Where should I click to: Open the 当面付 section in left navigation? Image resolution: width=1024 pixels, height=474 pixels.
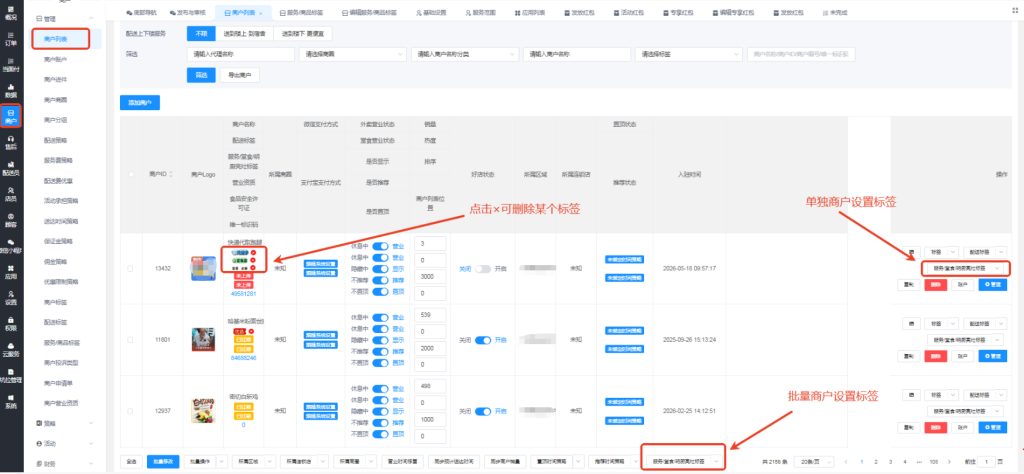[10, 65]
